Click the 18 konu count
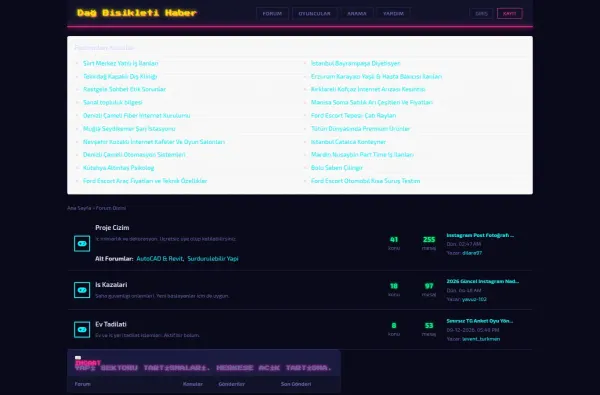Image resolution: width=600 pixels, height=395 pixels. pos(394,286)
